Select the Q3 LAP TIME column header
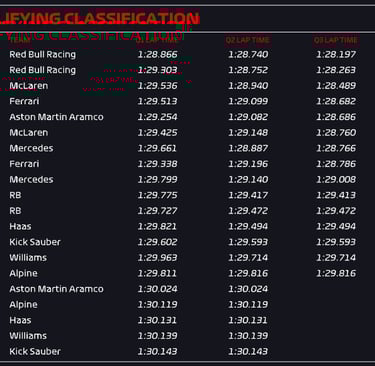 (336, 40)
